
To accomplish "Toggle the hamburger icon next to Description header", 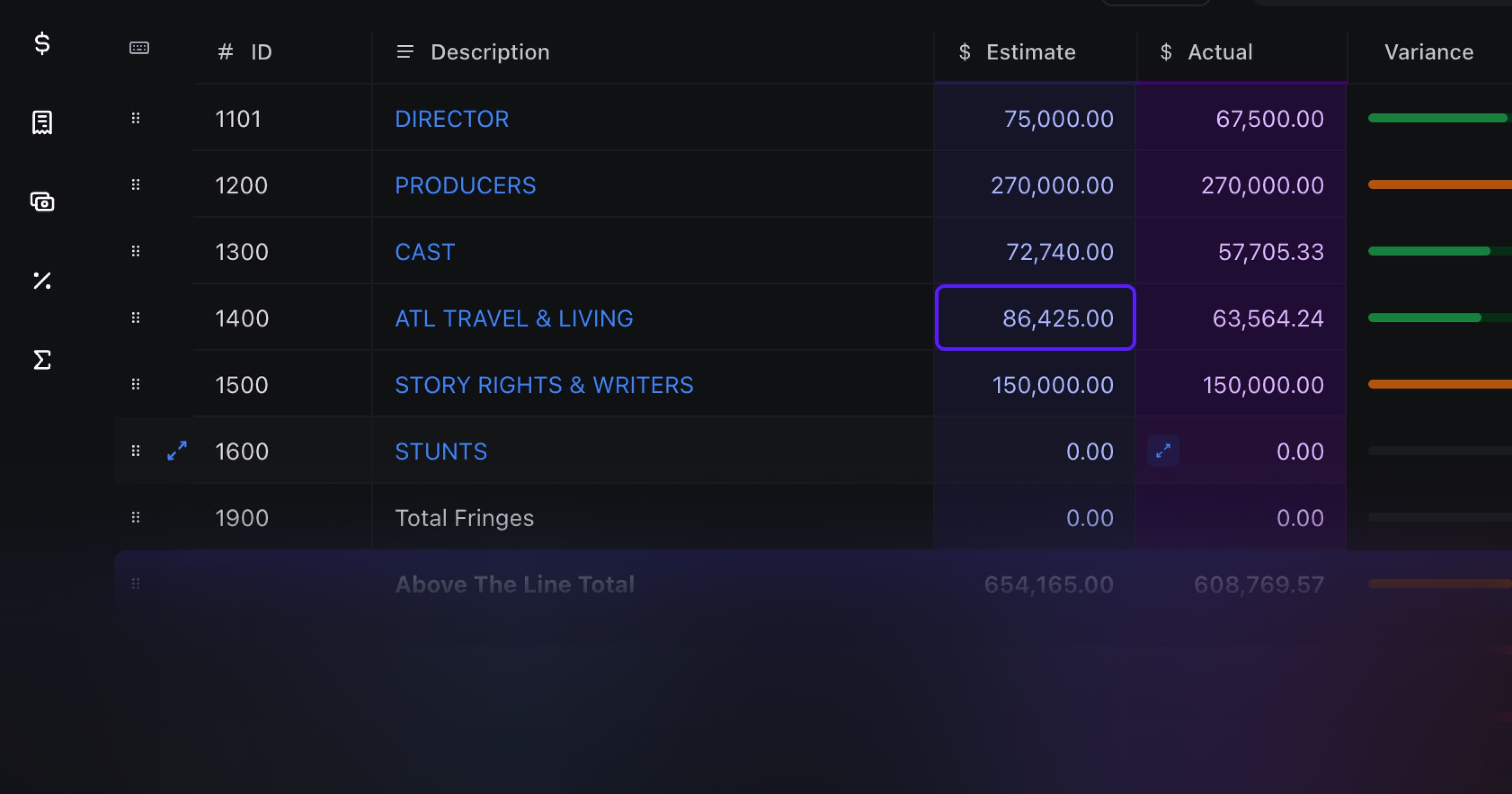I will (x=404, y=52).
